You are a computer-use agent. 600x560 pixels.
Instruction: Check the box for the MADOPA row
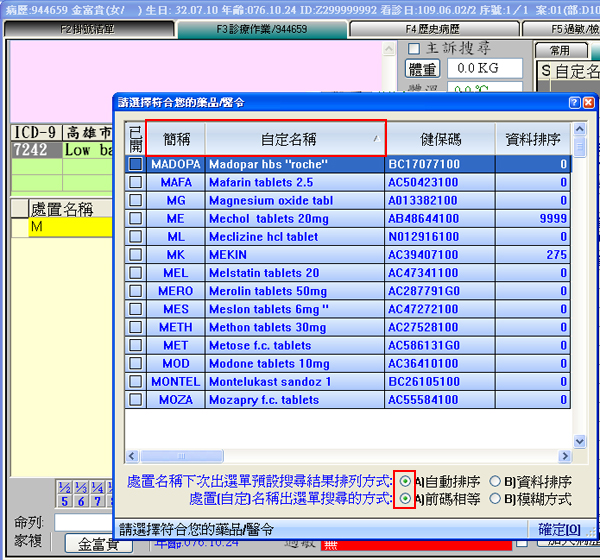pos(135,164)
